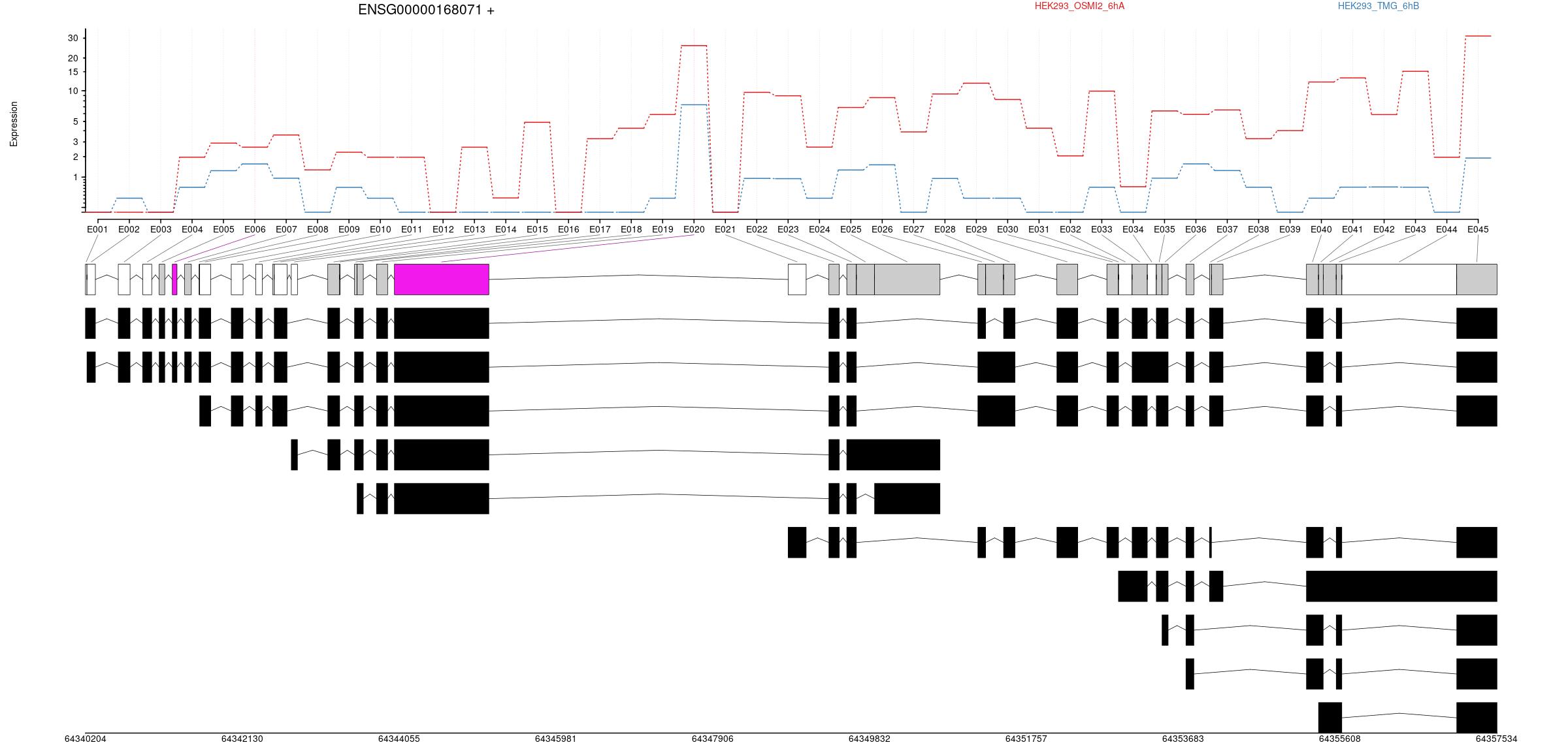The width and height of the screenshot is (1568, 751).
Task: Click exon label E045
Action: click(1478, 229)
